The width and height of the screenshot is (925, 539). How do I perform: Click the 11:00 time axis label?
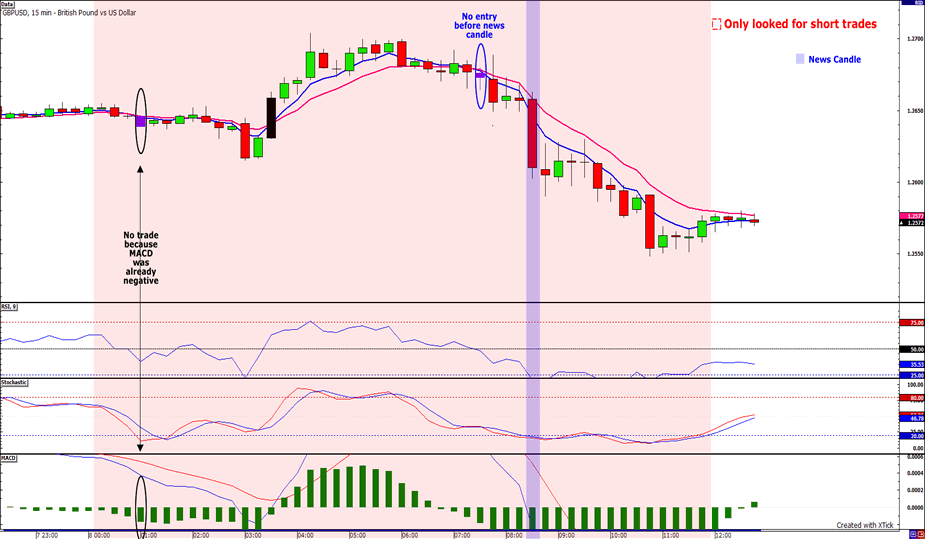pyautogui.click(x=670, y=535)
